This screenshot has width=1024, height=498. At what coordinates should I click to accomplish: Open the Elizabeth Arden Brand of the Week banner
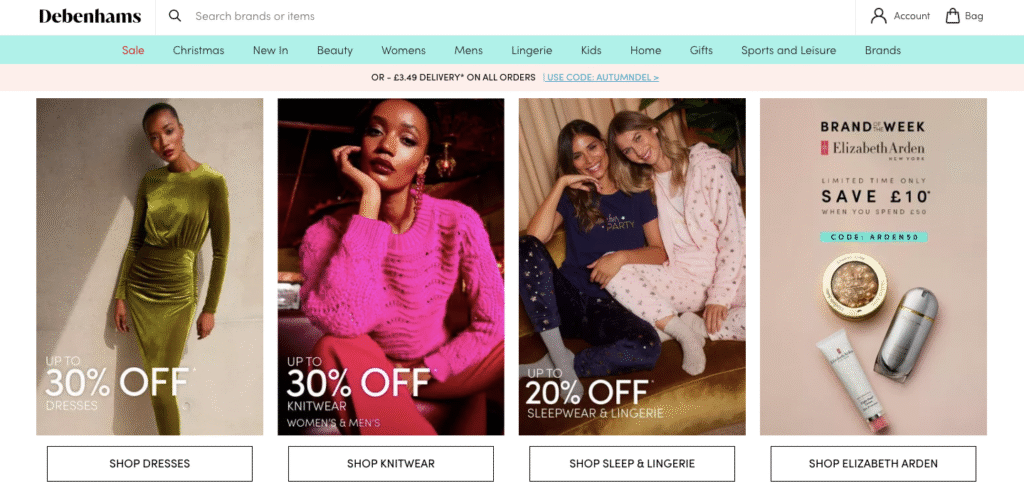click(873, 266)
